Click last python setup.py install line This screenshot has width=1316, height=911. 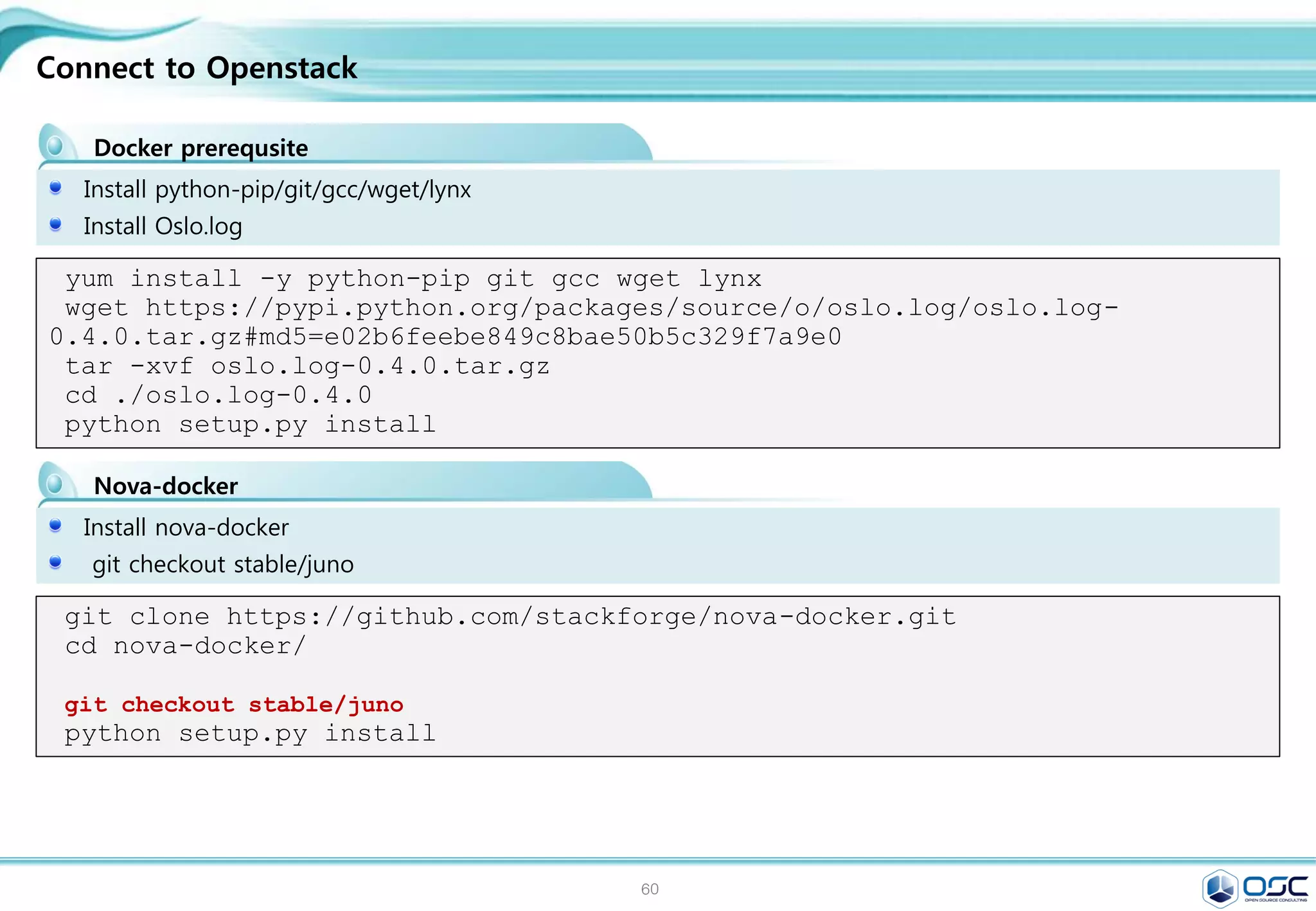click(x=251, y=733)
